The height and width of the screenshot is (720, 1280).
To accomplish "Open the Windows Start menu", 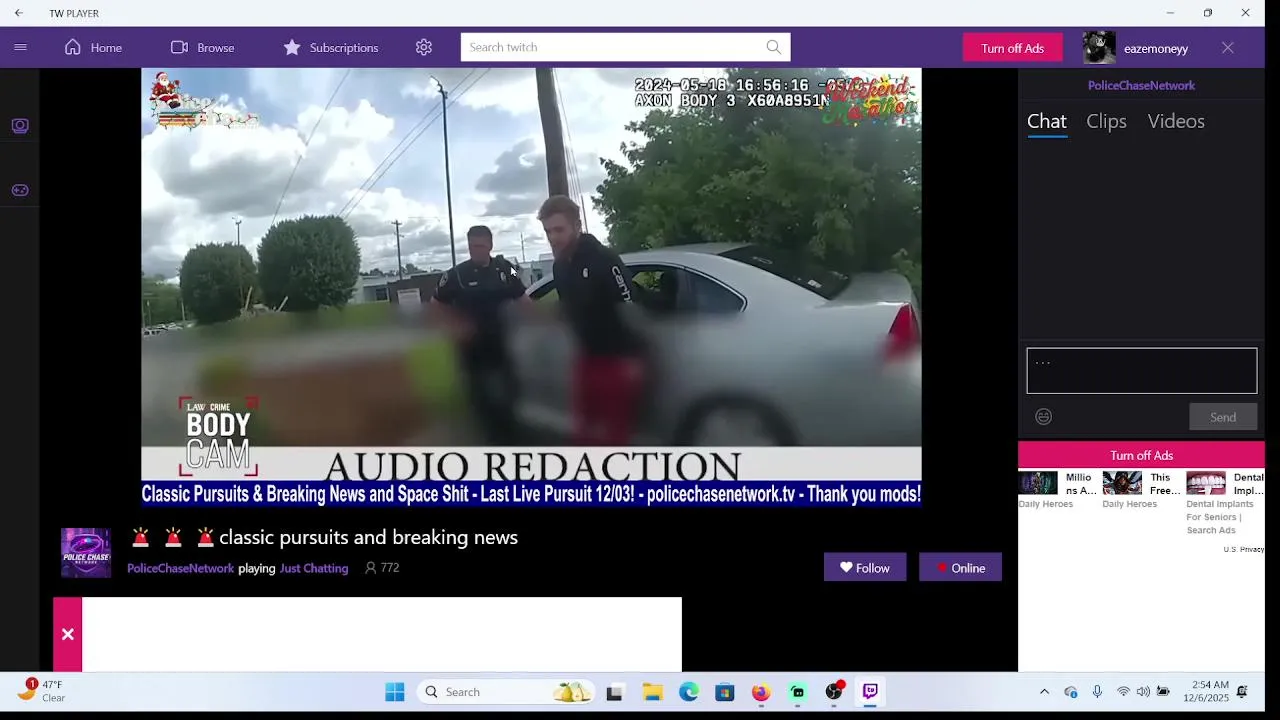I will (395, 692).
